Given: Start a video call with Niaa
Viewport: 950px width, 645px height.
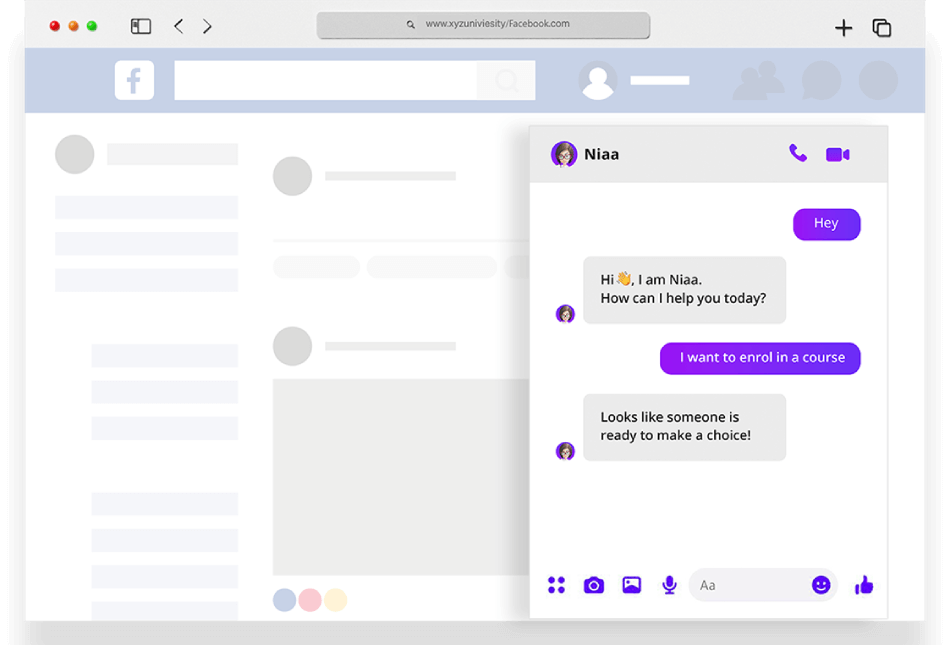Looking at the screenshot, I should coord(837,154).
